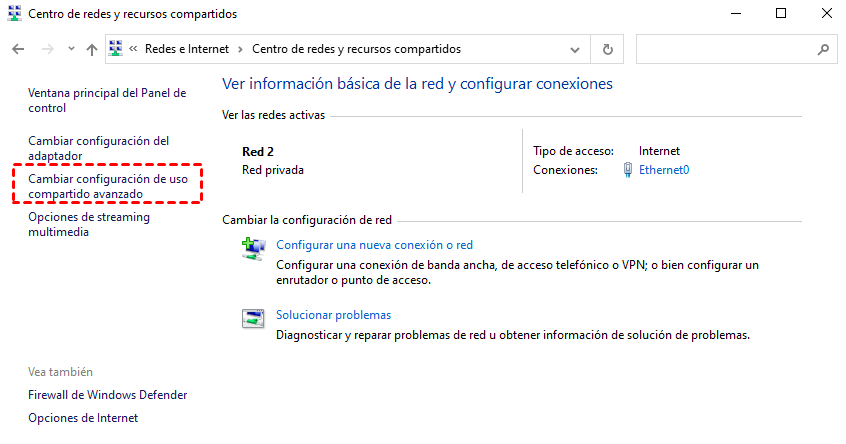Go up one folder level
This screenshot has height=444, width=846.
tap(92, 49)
